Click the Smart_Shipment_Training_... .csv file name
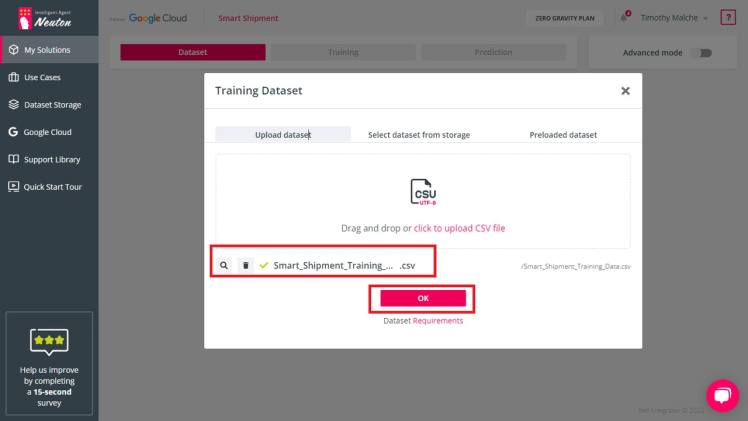 click(344, 265)
